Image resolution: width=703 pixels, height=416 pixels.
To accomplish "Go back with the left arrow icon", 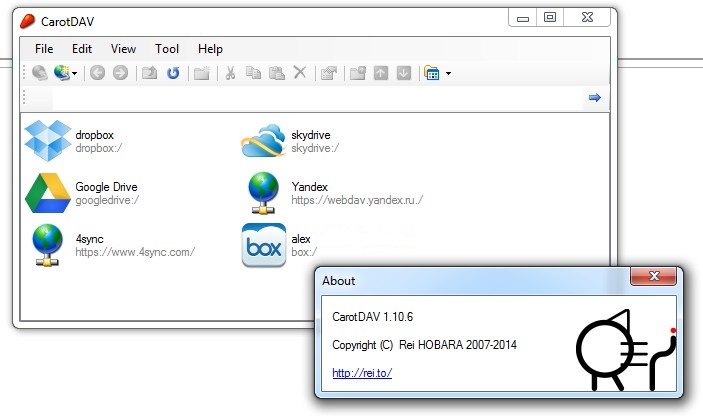I will (97, 73).
